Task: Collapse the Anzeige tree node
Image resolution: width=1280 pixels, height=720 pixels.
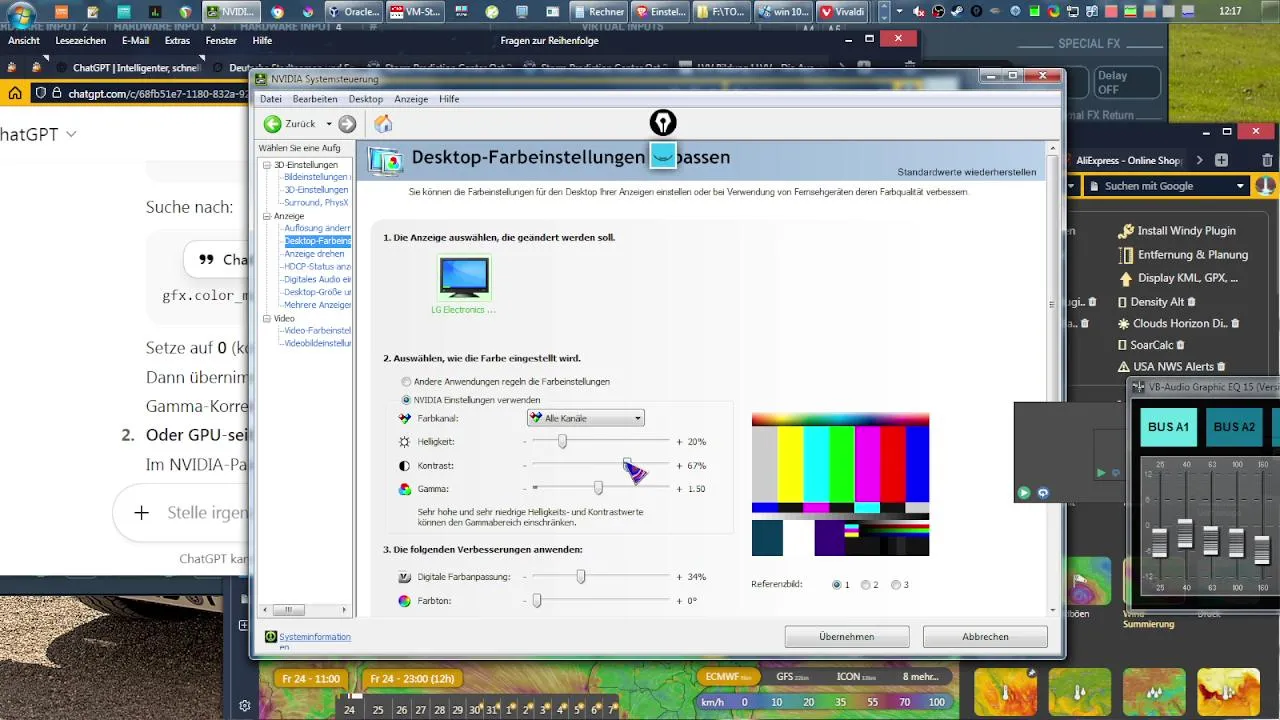Action: (267, 216)
